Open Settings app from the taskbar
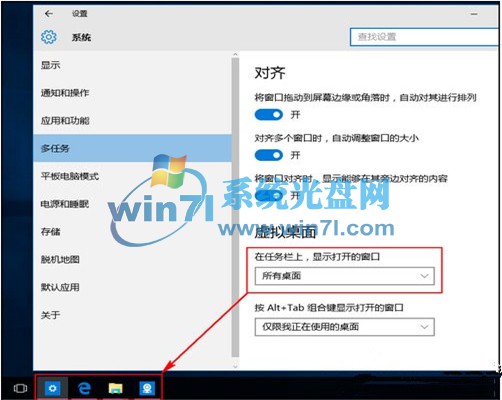The height and width of the screenshot is (400, 502). pyautogui.click(x=53, y=388)
